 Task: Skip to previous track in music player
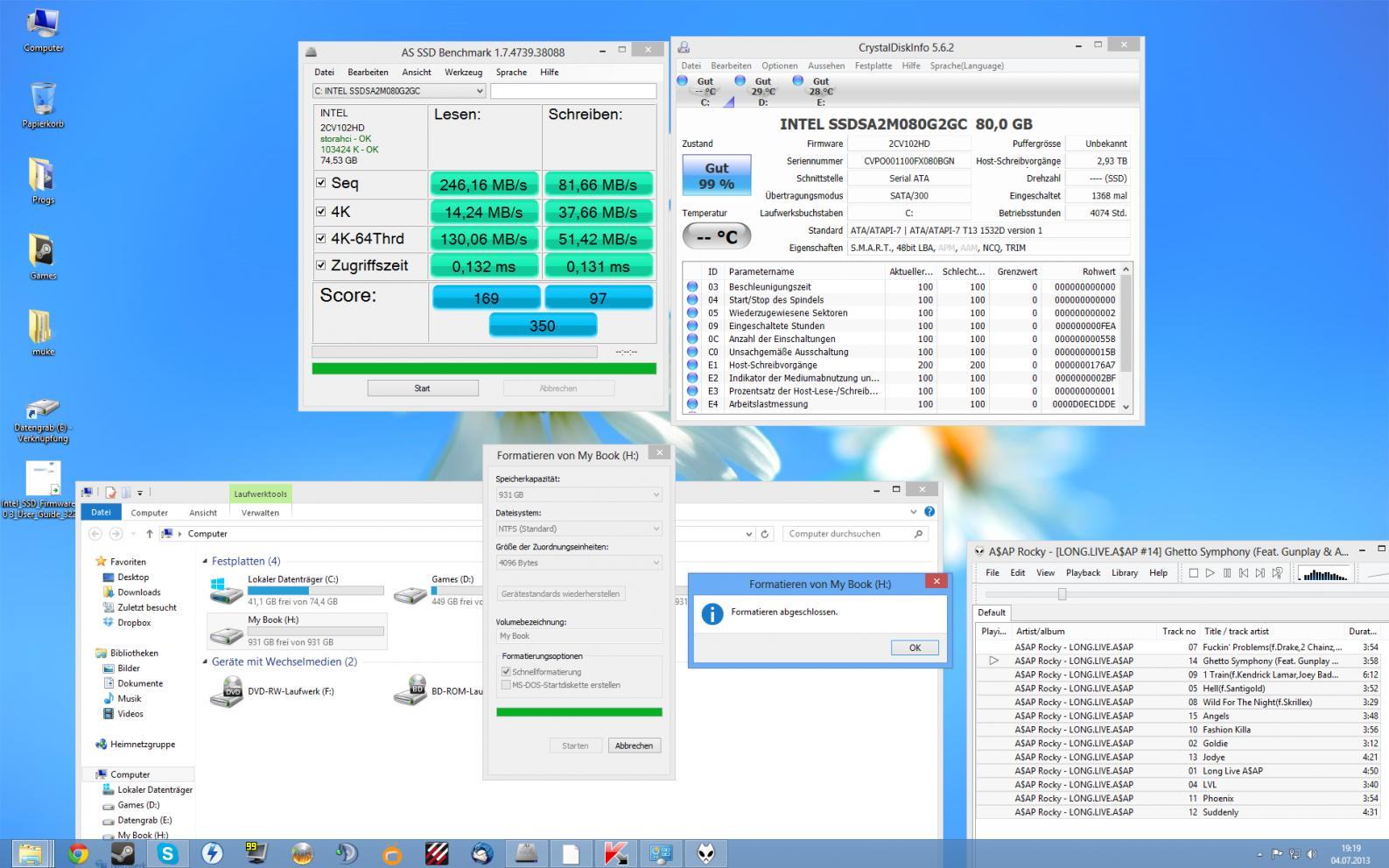(1244, 573)
